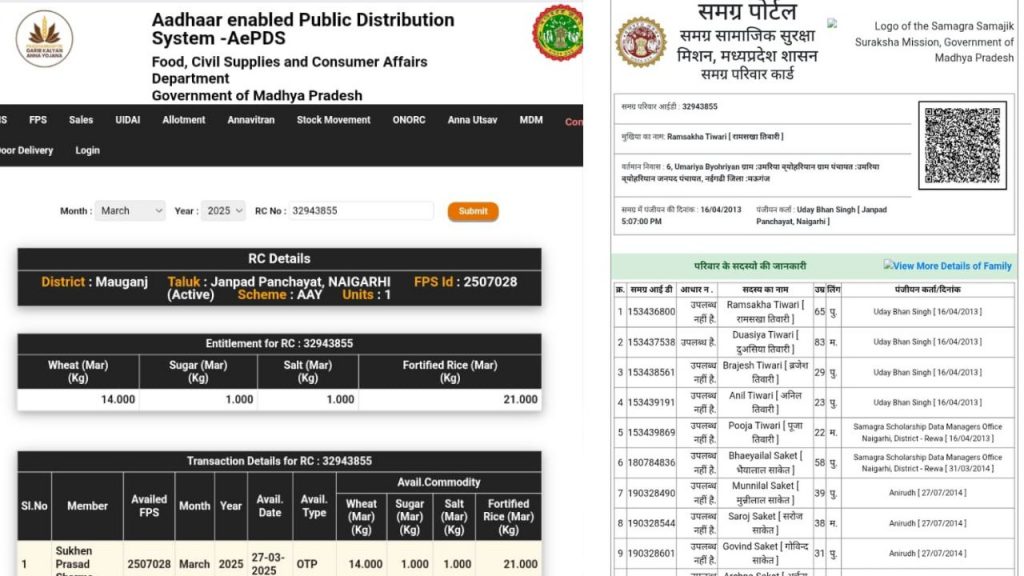
Task: Open the FPS menu item
Action: pyautogui.click(x=38, y=120)
